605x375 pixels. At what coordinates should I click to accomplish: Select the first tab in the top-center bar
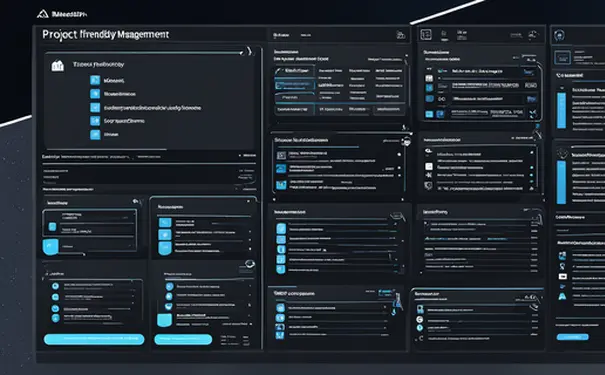281,35
